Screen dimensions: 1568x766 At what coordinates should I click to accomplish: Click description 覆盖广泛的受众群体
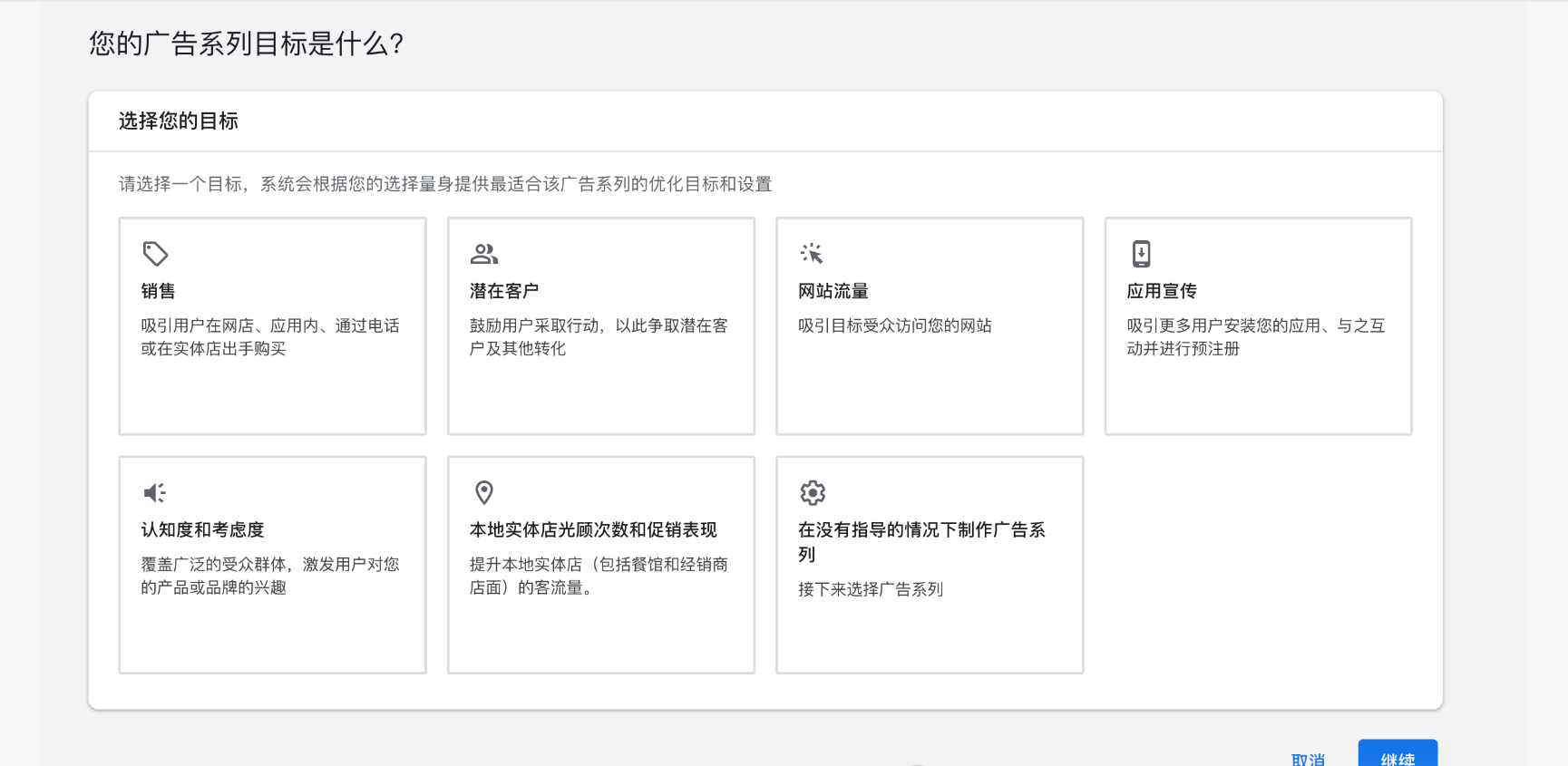270,576
